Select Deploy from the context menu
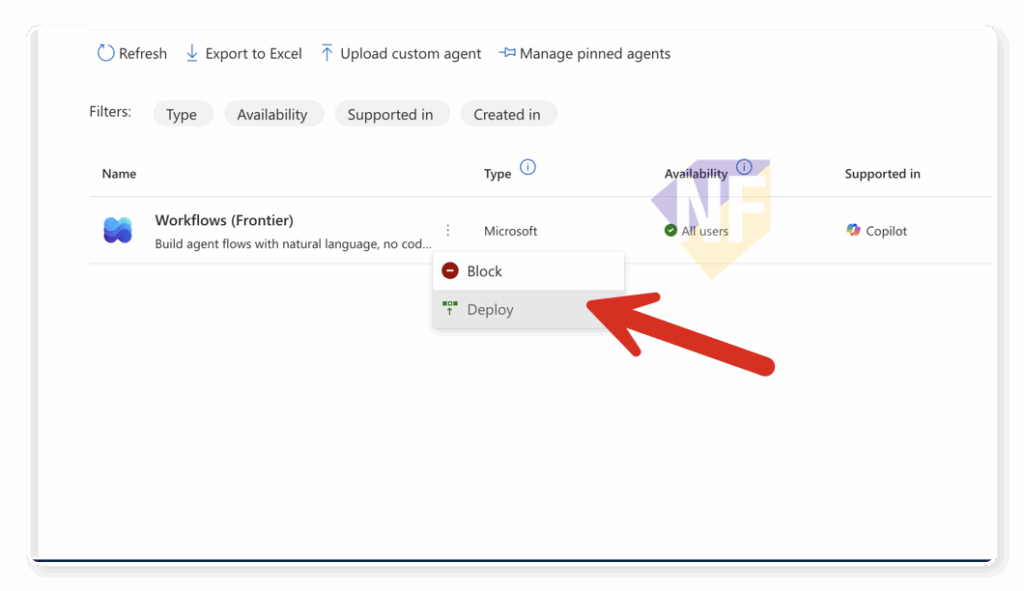The image size is (1024, 591). click(490, 310)
